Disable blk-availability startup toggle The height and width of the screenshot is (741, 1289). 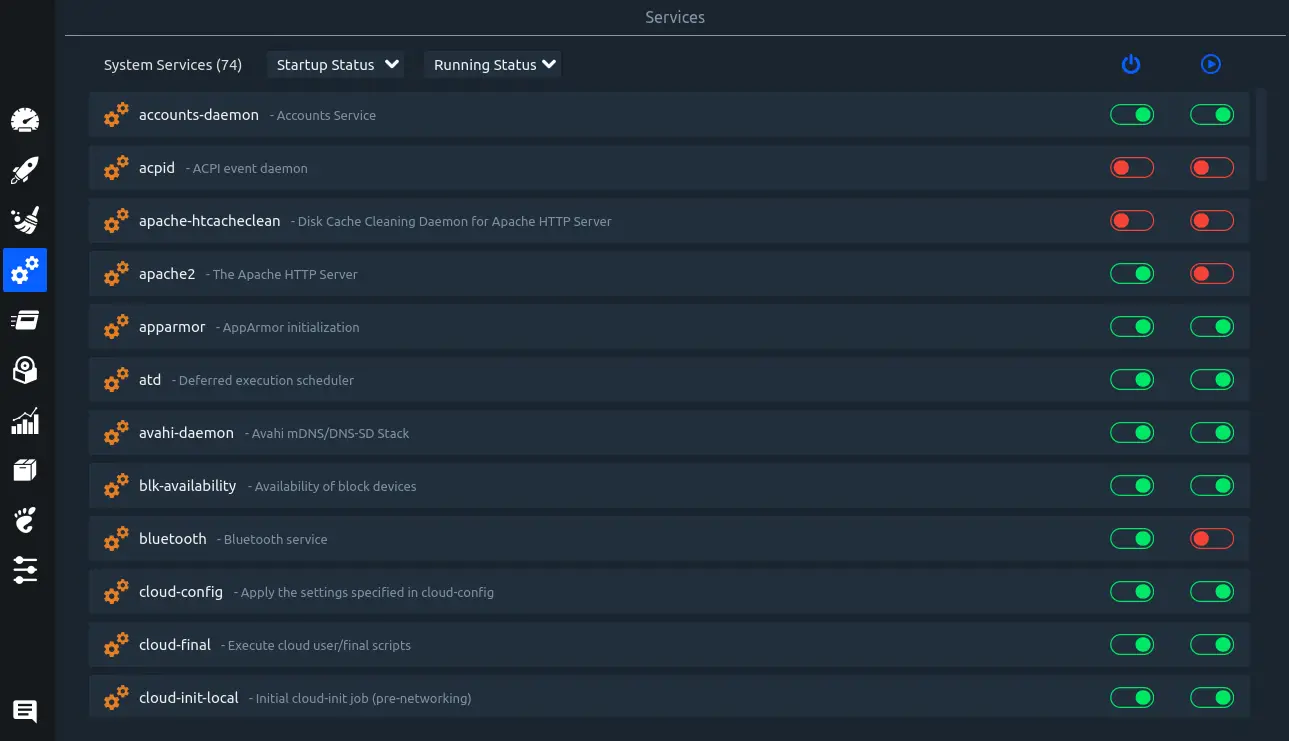click(x=1132, y=486)
